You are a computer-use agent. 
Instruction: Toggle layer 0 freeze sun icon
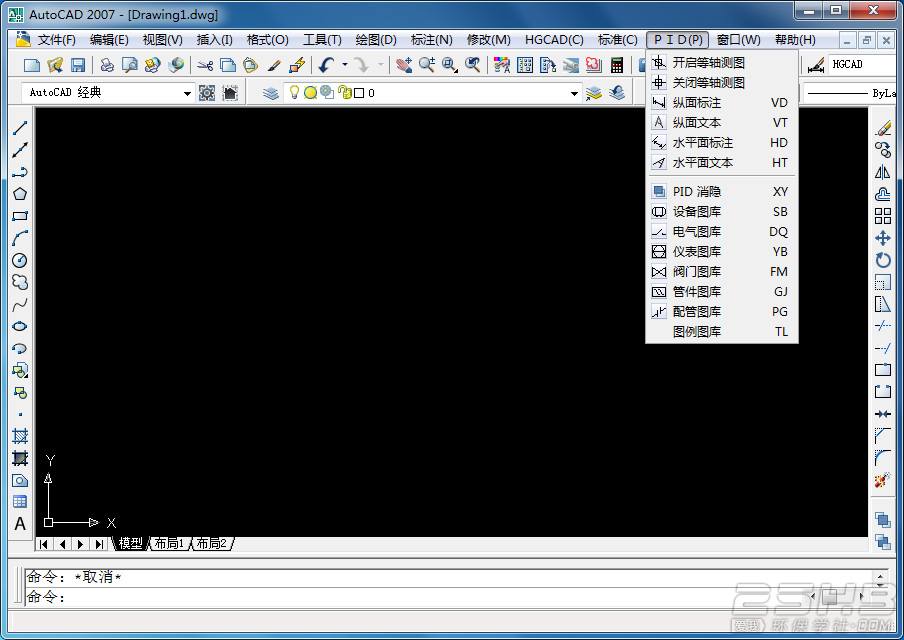pos(311,93)
